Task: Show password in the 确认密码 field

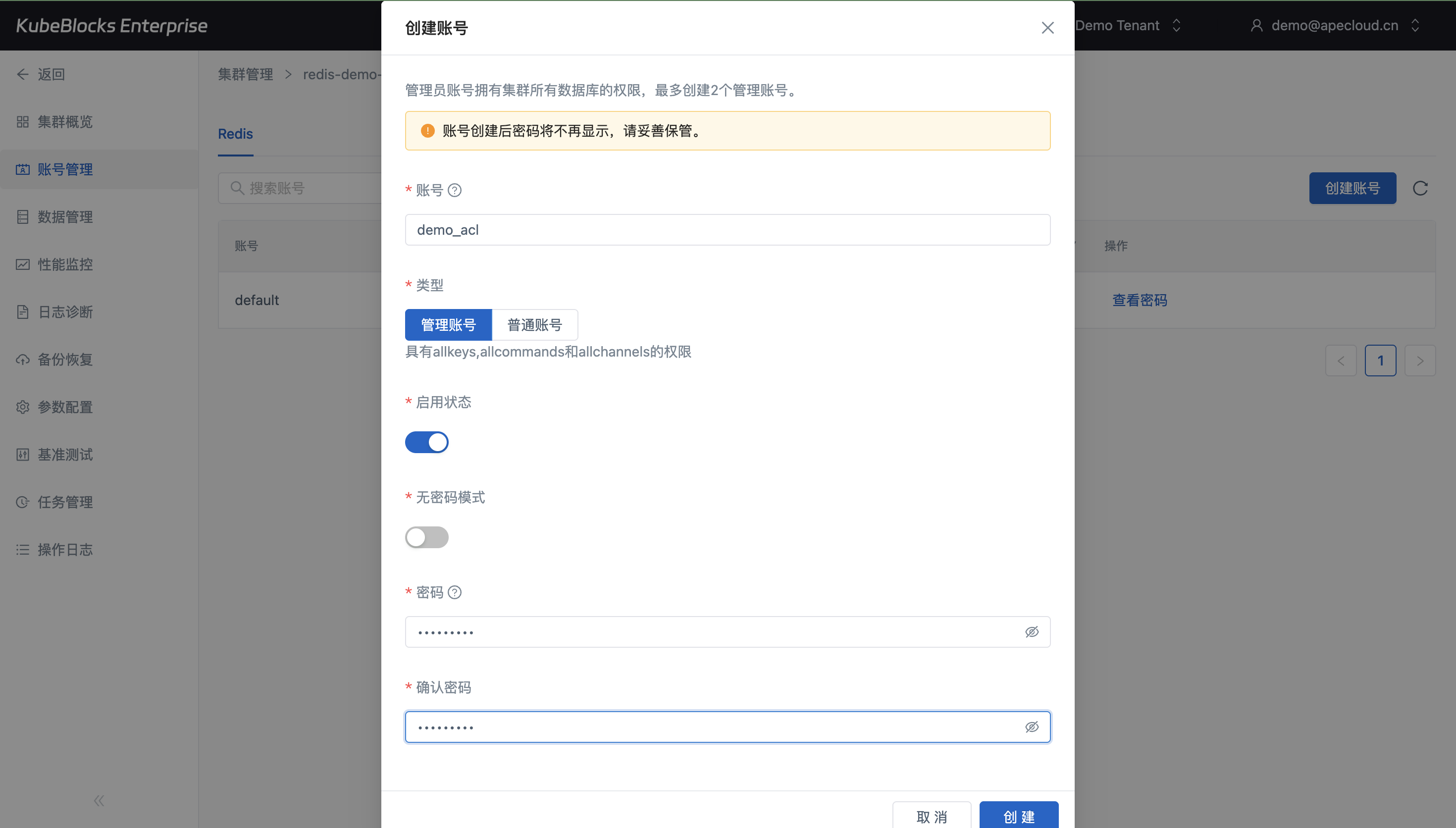Action: [x=1031, y=727]
